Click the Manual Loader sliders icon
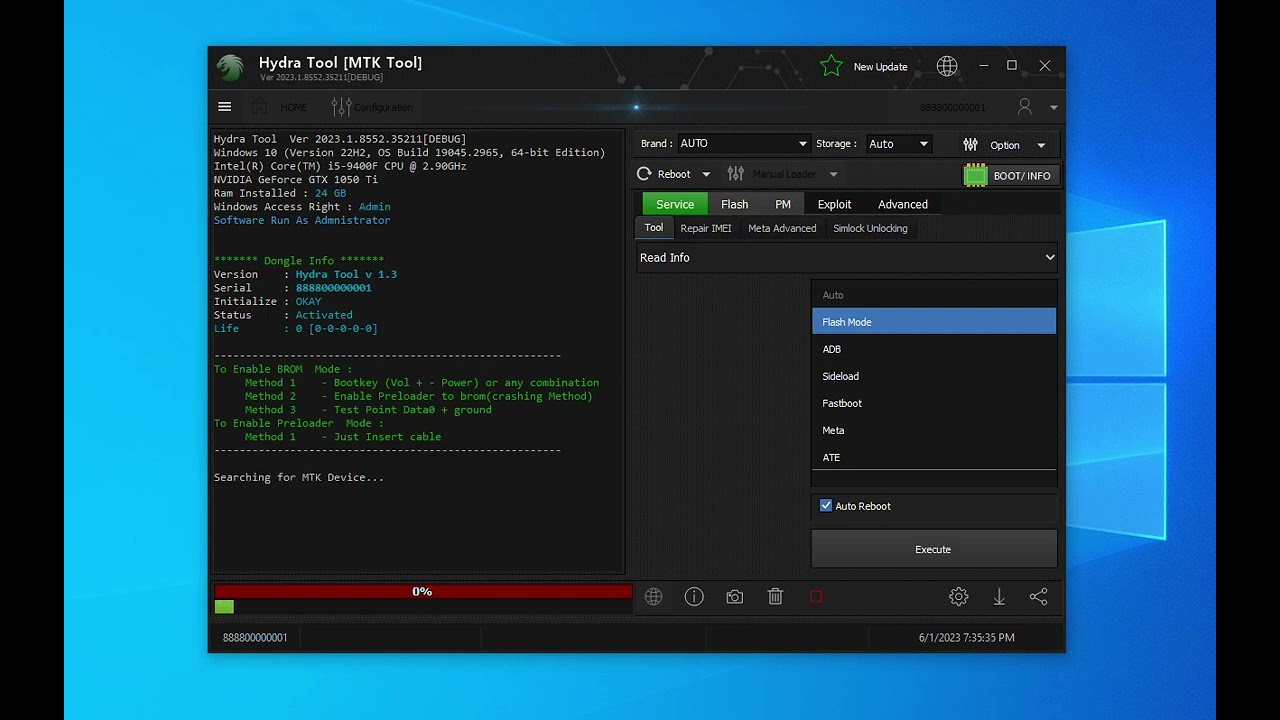Viewport: 1280px width, 720px height. [x=736, y=174]
